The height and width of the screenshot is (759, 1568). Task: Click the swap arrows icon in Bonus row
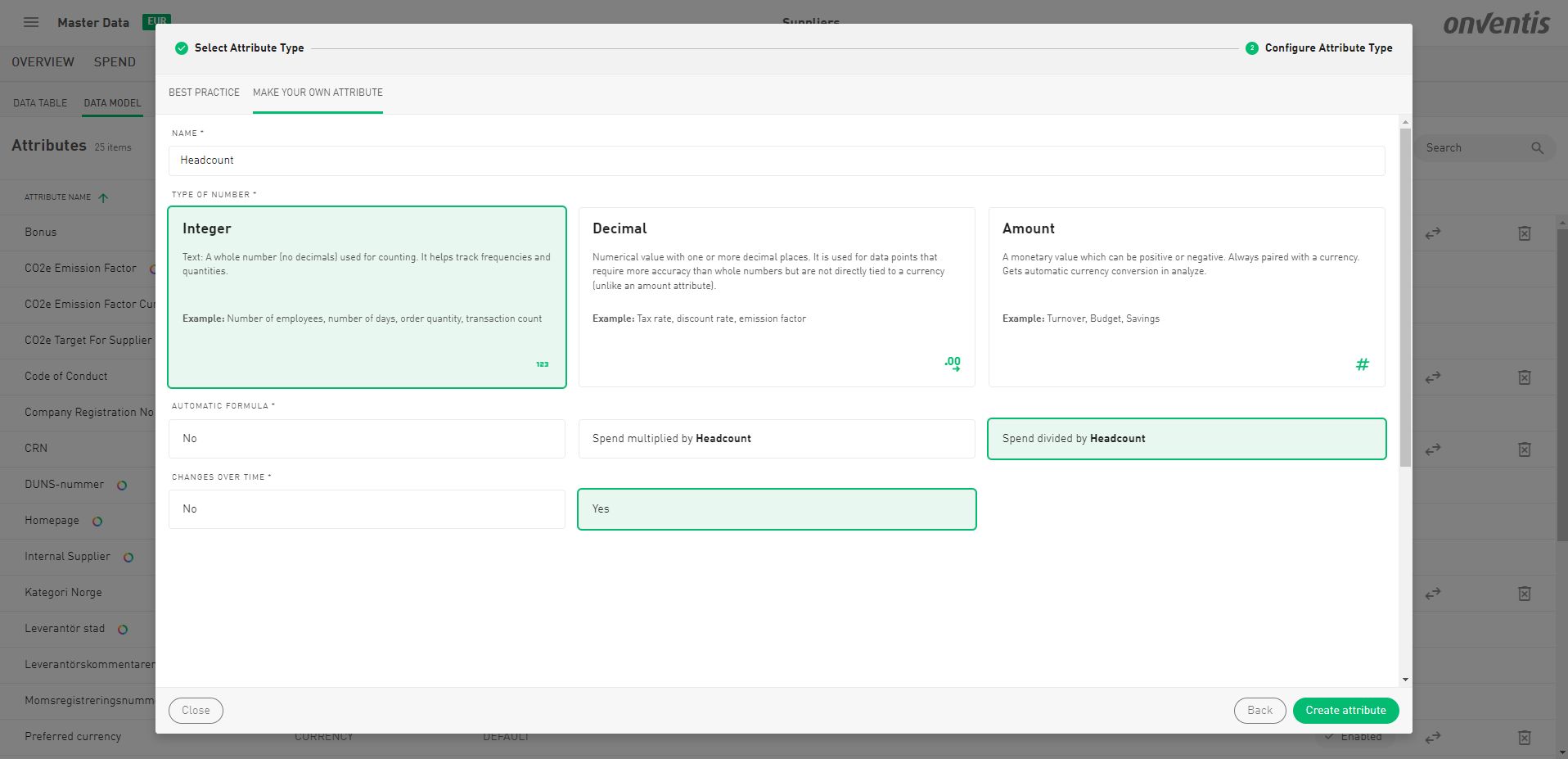point(1432,233)
